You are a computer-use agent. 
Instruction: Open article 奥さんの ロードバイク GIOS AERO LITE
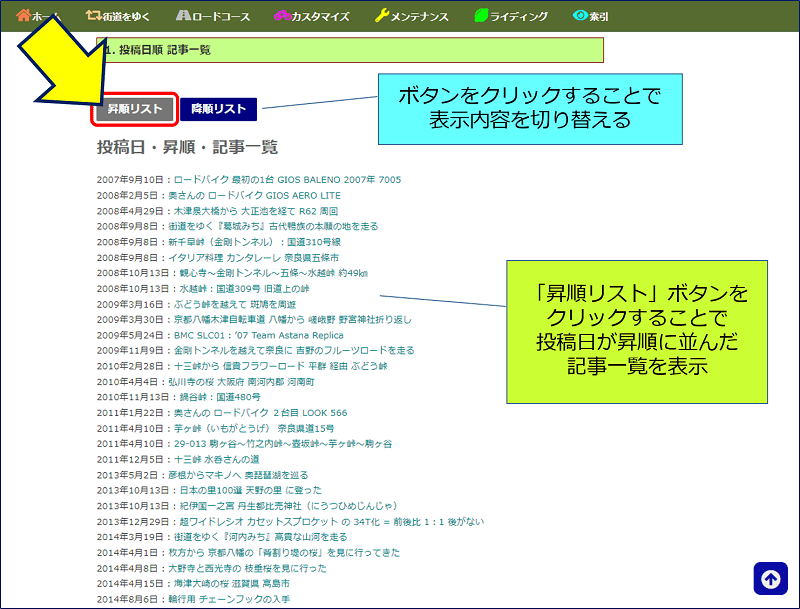pos(255,195)
